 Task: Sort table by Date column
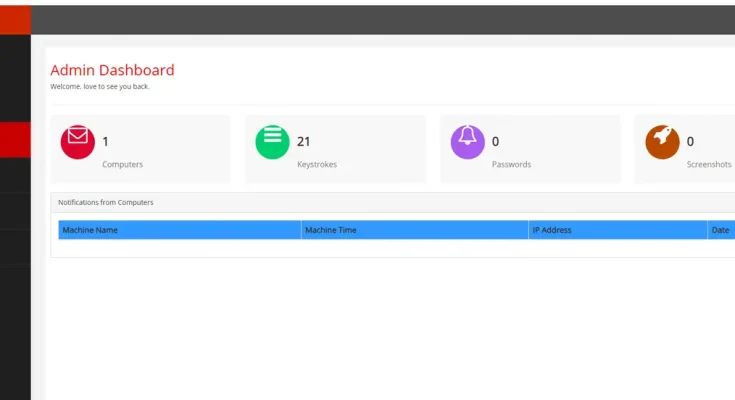tap(720, 230)
